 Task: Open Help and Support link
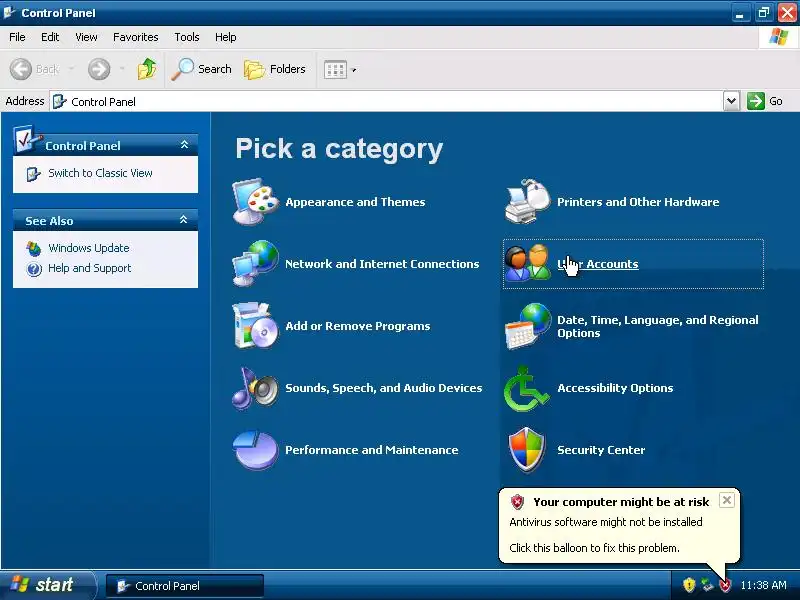89,268
